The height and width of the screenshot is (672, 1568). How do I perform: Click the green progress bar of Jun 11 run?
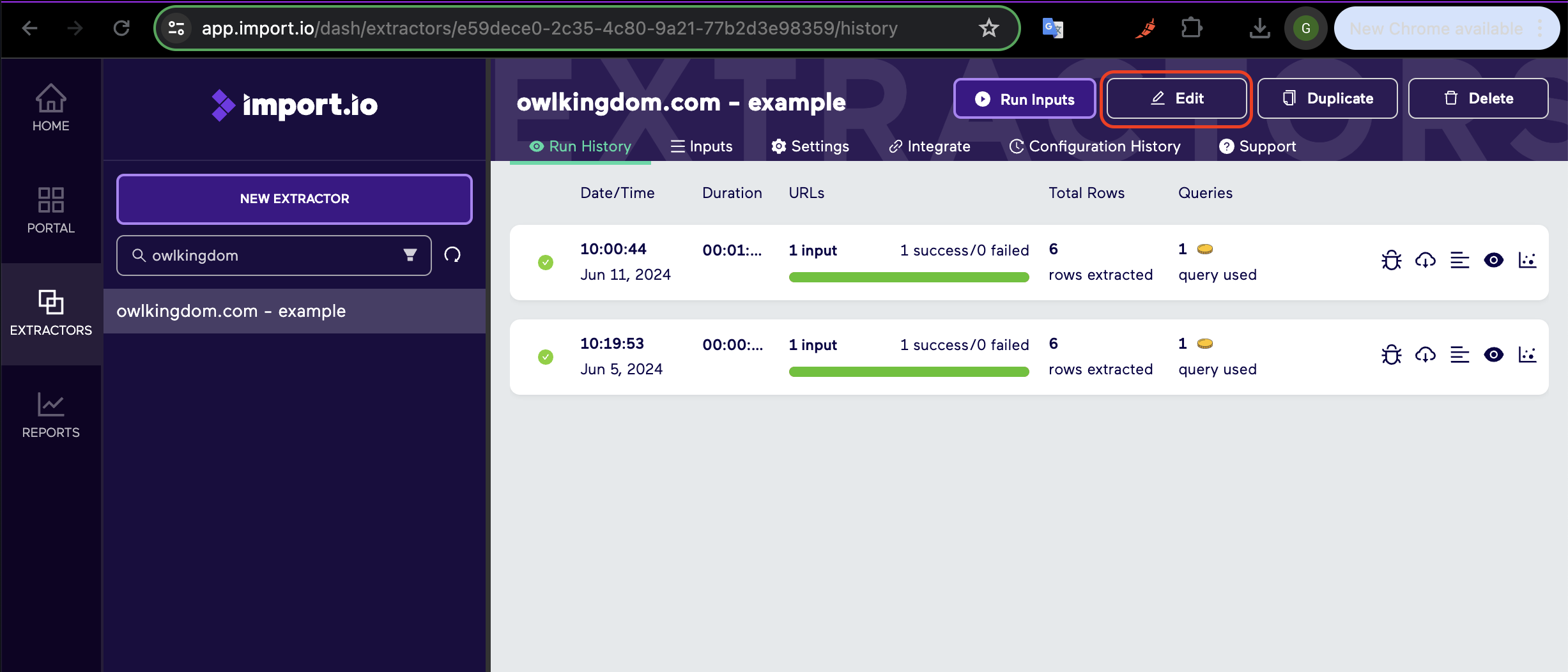click(909, 277)
